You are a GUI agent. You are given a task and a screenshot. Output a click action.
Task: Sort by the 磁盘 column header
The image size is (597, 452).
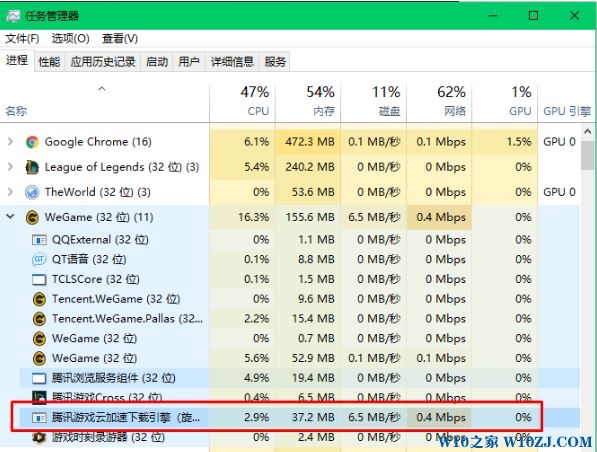pos(373,102)
